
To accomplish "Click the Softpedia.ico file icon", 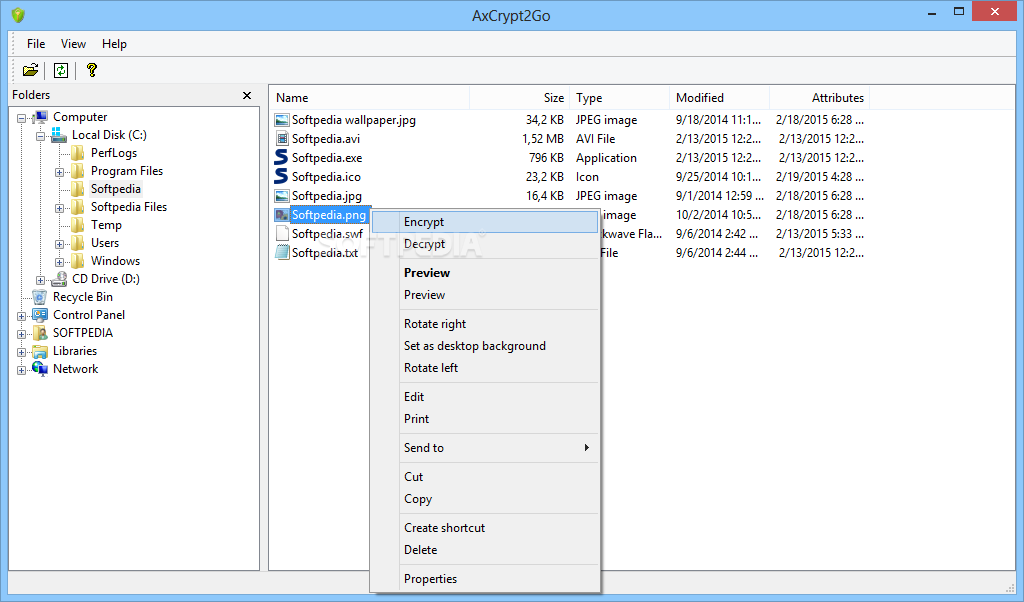I will [281, 176].
